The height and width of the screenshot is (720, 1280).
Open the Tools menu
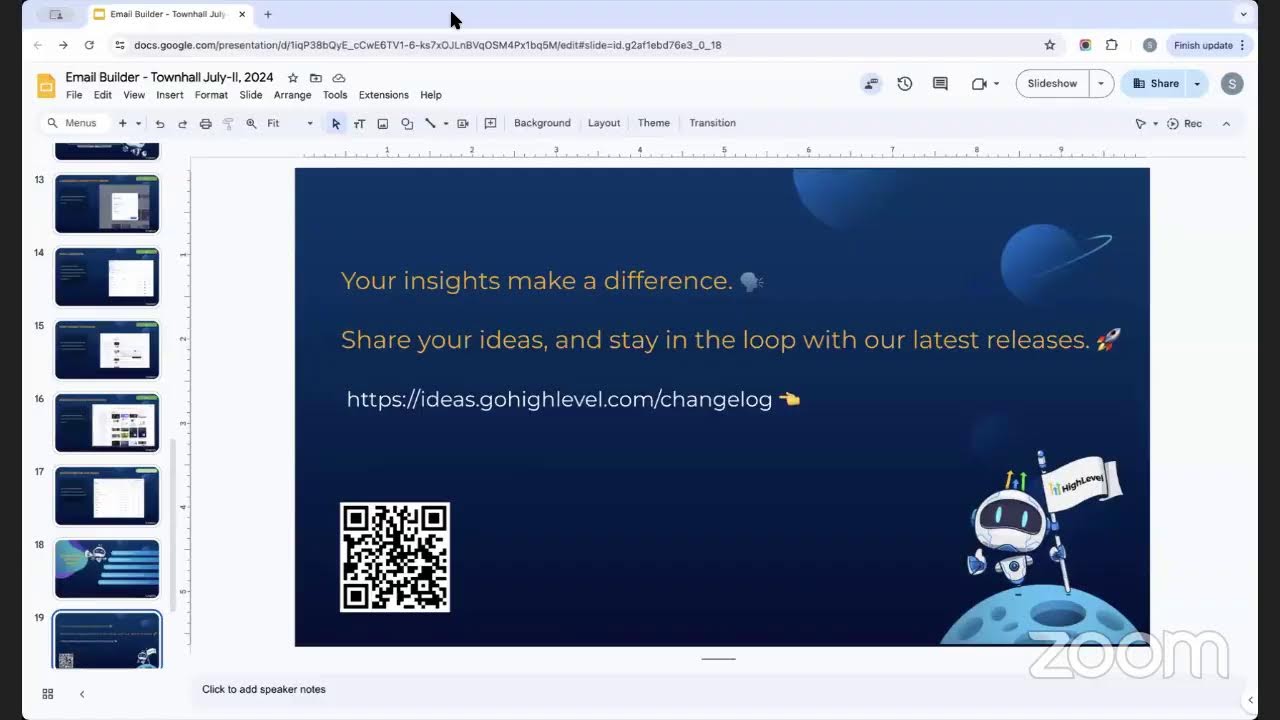pyautogui.click(x=335, y=95)
